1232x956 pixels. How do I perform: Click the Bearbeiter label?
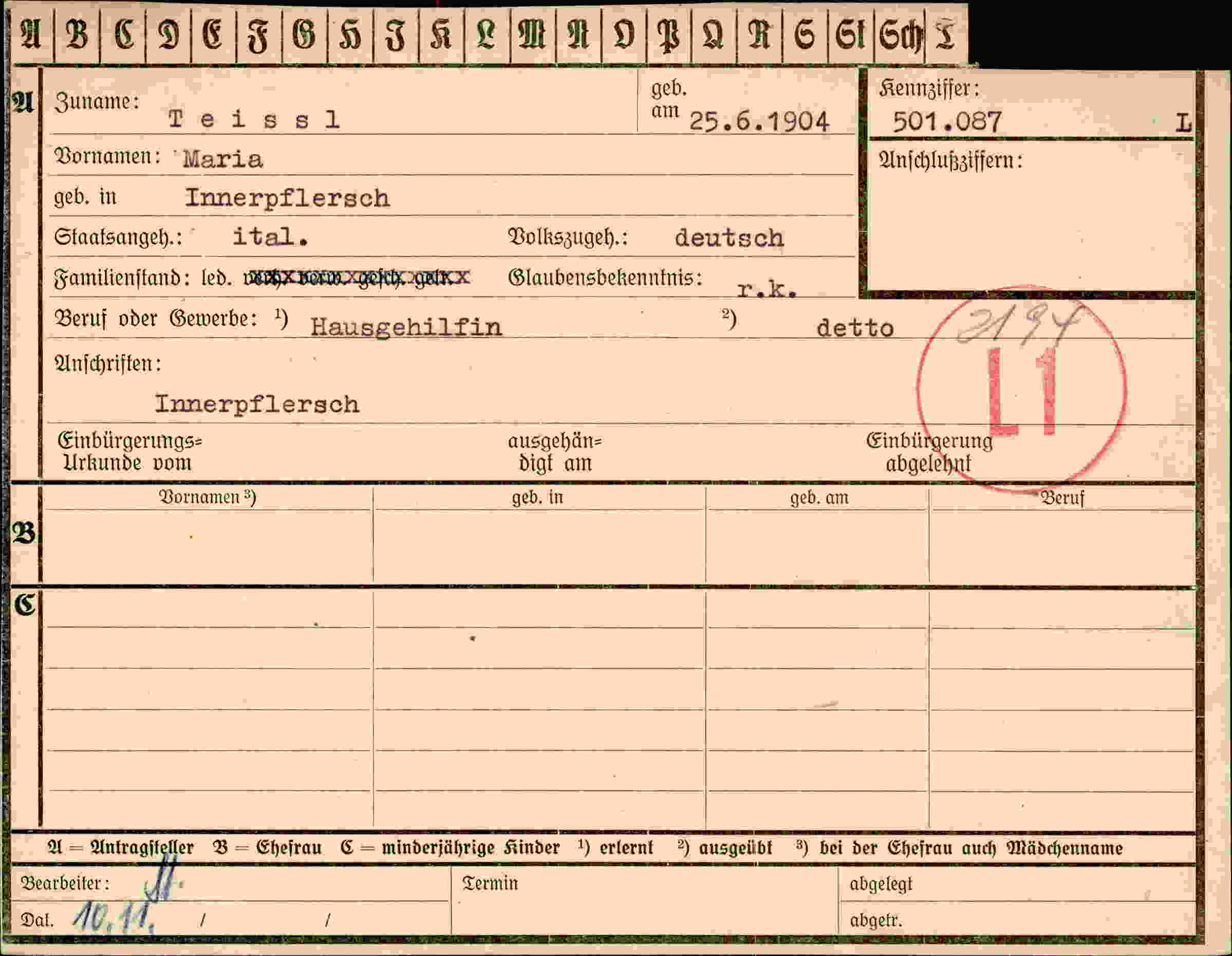(65, 883)
